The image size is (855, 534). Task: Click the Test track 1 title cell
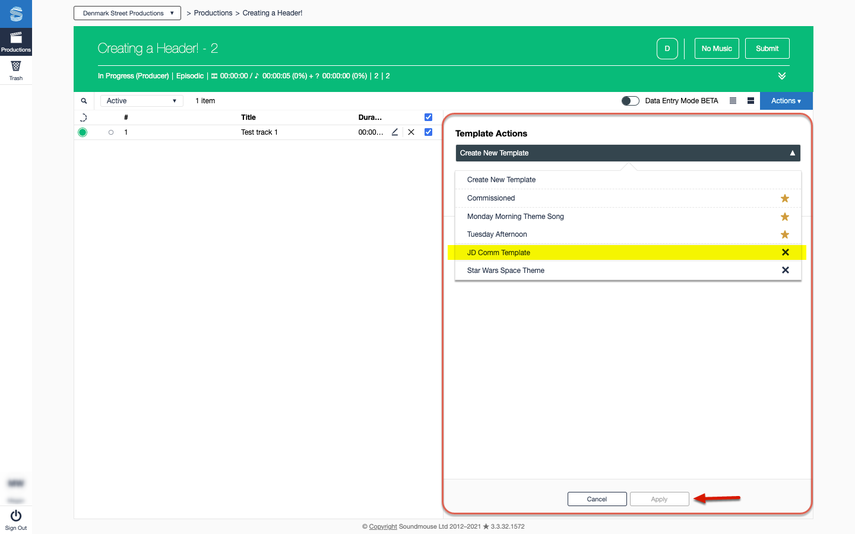[259, 132]
